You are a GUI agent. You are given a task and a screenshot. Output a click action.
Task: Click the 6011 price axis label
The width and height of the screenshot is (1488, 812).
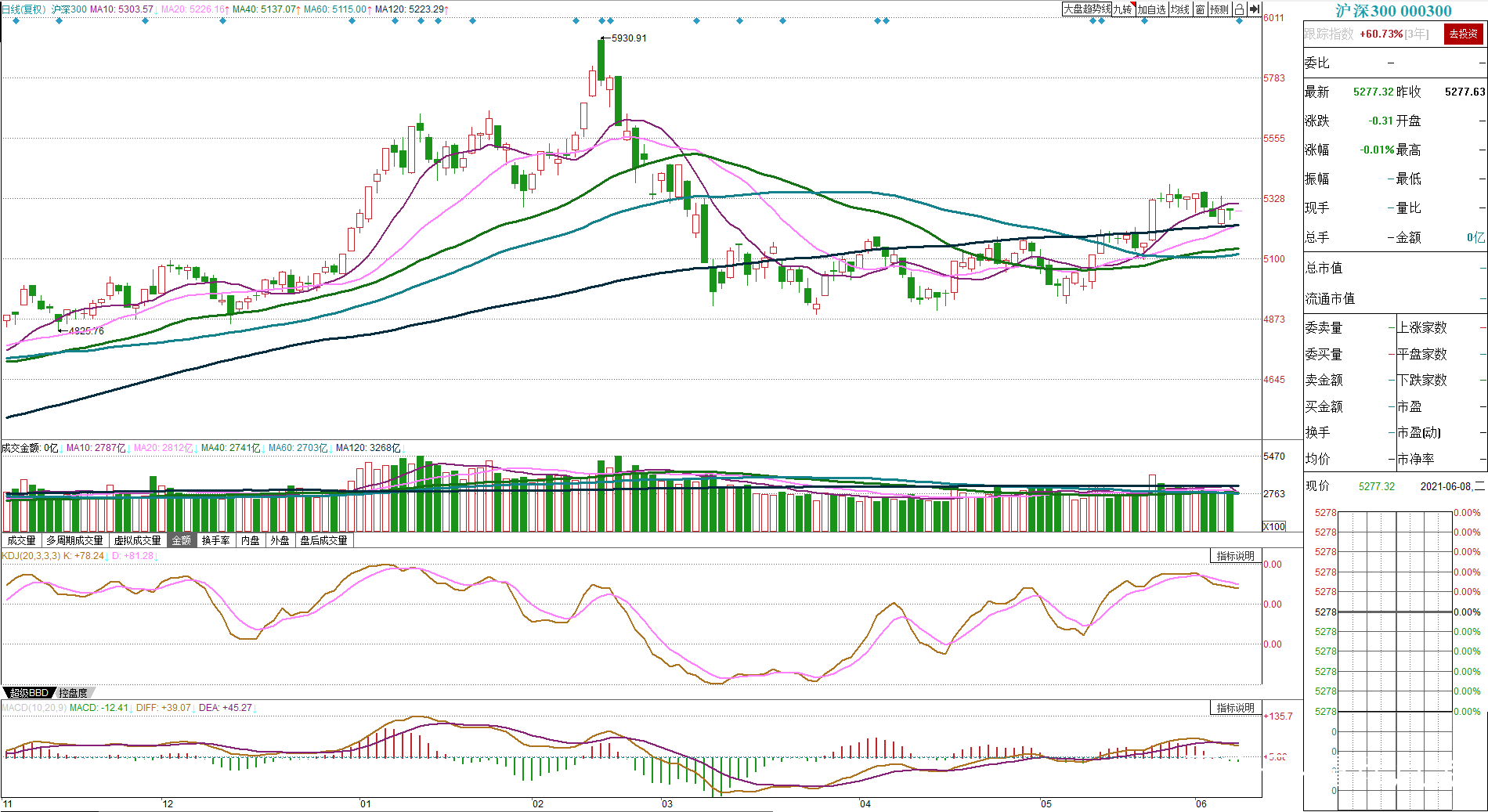pyautogui.click(x=1274, y=18)
